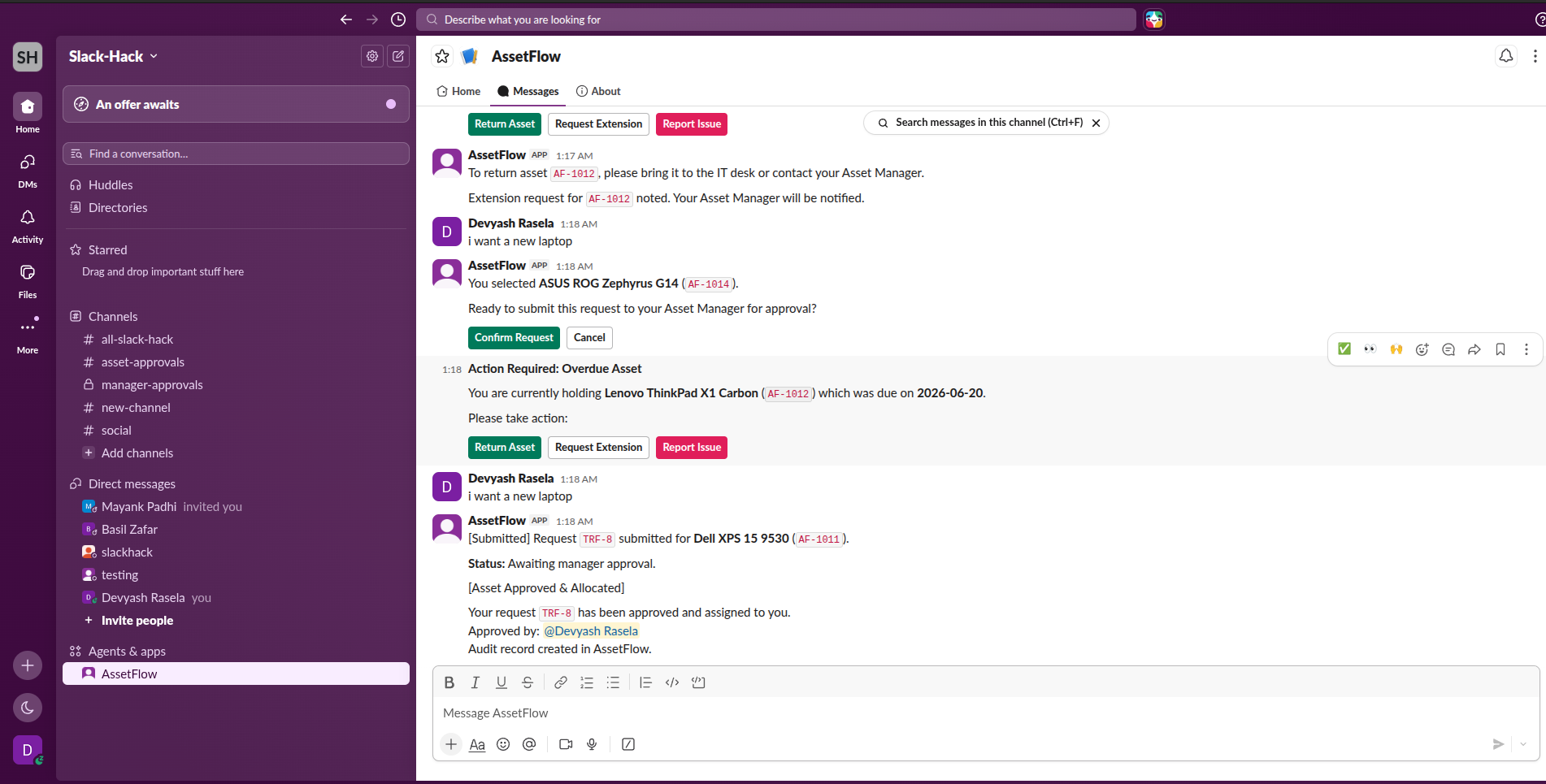The width and height of the screenshot is (1546, 784).
Task: Star the AssetFlow conversation
Action: point(442,56)
